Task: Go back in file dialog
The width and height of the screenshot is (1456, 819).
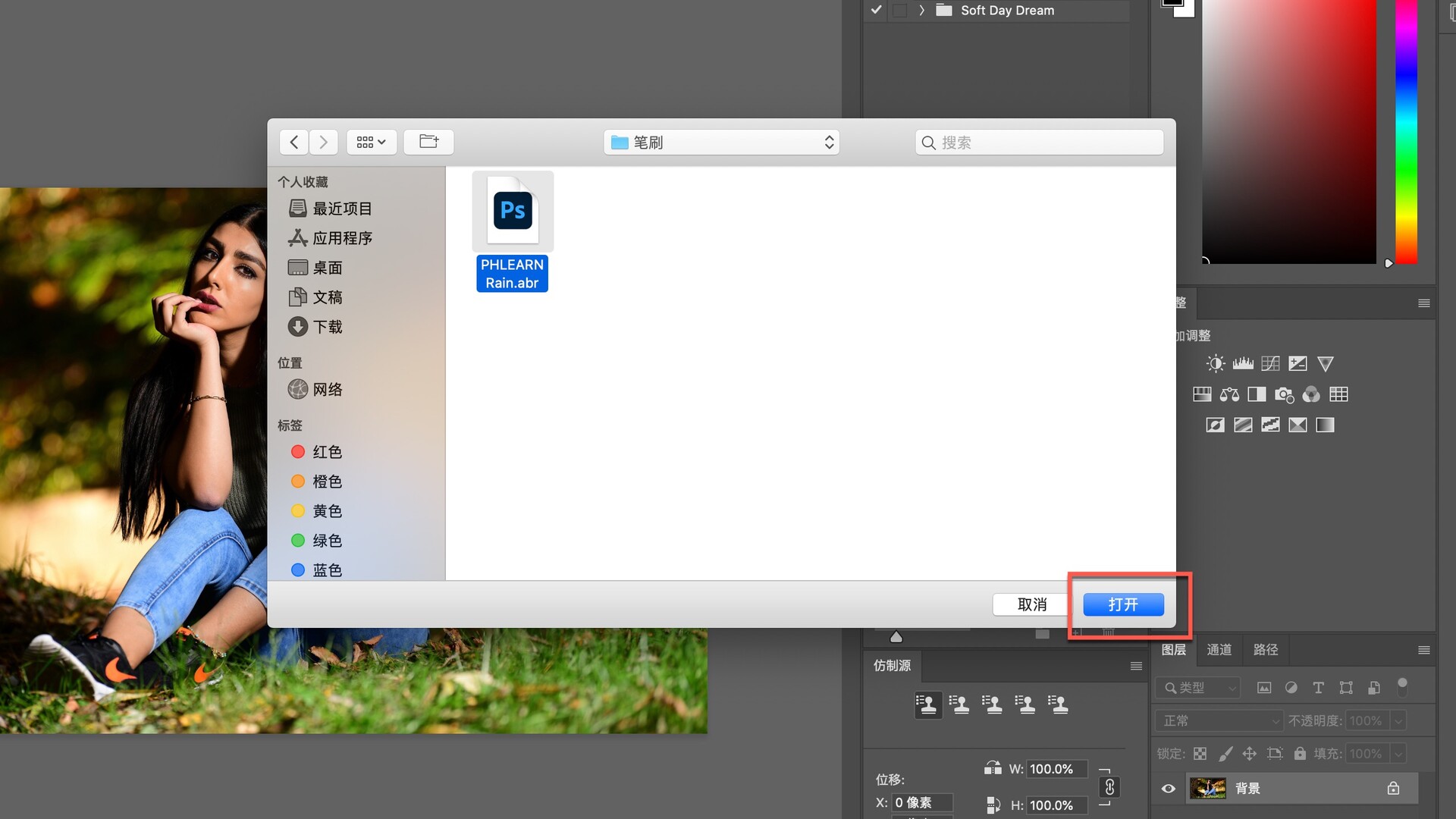Action: (x=293, y=142)
